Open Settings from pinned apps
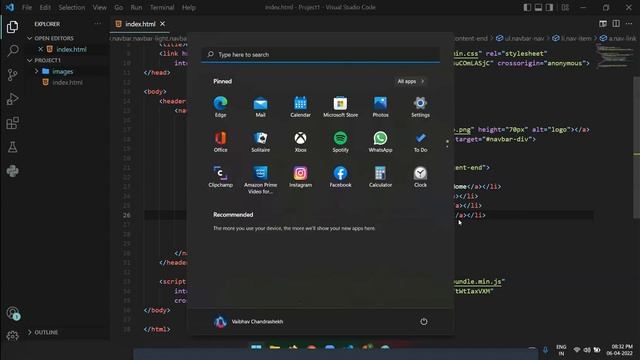The width and height of the screenshot is (640, 360). (420, 107)
